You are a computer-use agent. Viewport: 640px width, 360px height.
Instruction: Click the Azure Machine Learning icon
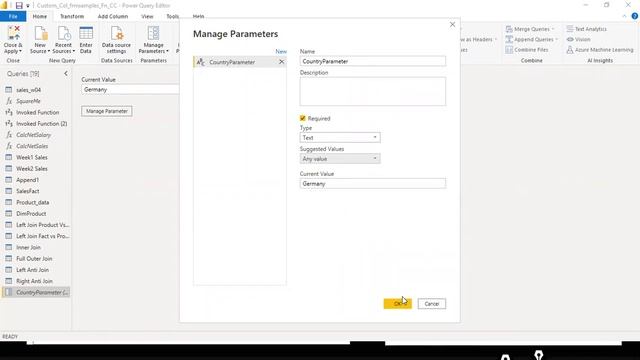pyautogui.click(x=570, y=49)
